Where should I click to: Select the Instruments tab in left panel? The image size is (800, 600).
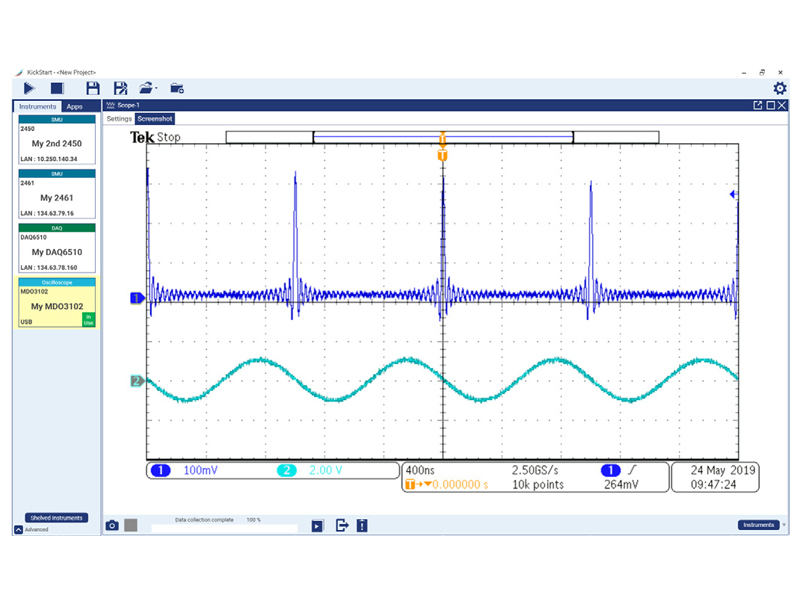(38, 106)
